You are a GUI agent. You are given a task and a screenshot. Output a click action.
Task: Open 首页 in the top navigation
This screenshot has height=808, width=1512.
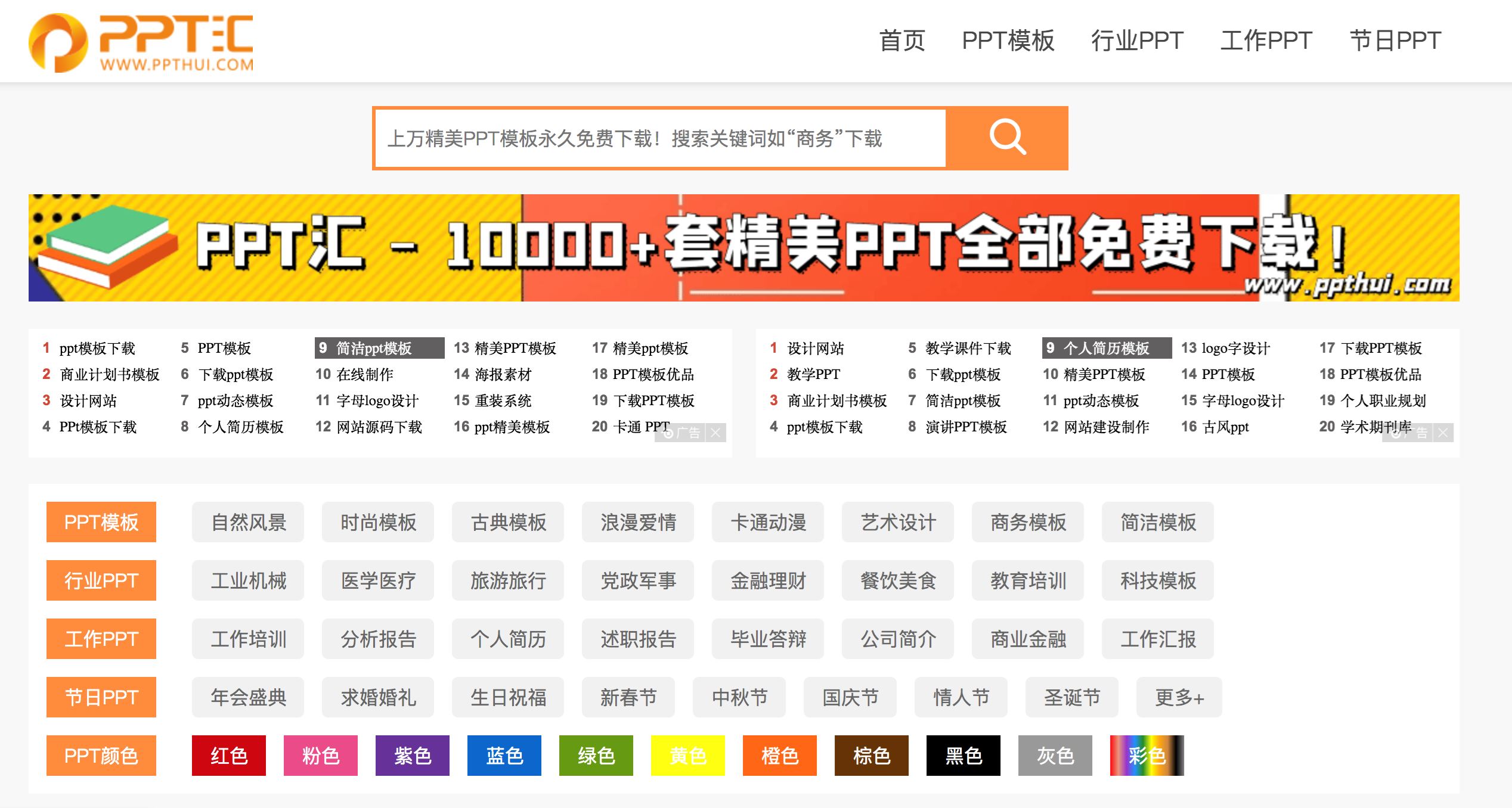[902, 41]
